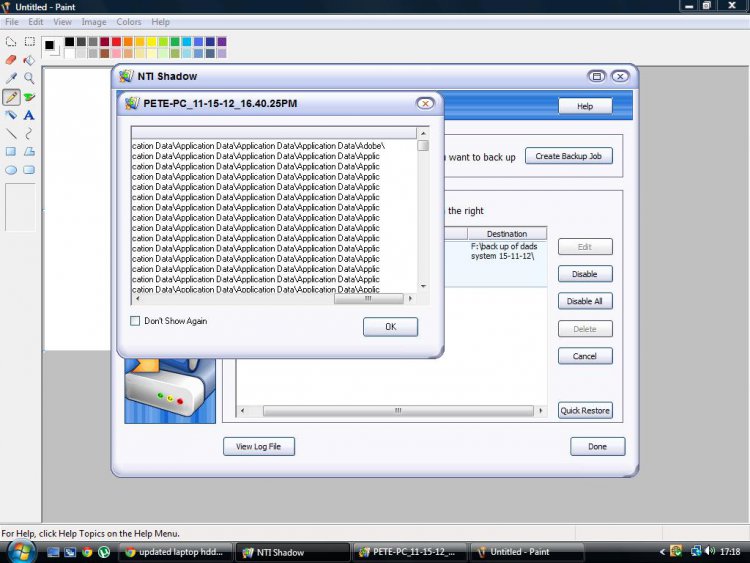The height and width of the screenshot is (563, 750).
Task: Click the Show Desktop quick launch icon
Action: [53, 552]
